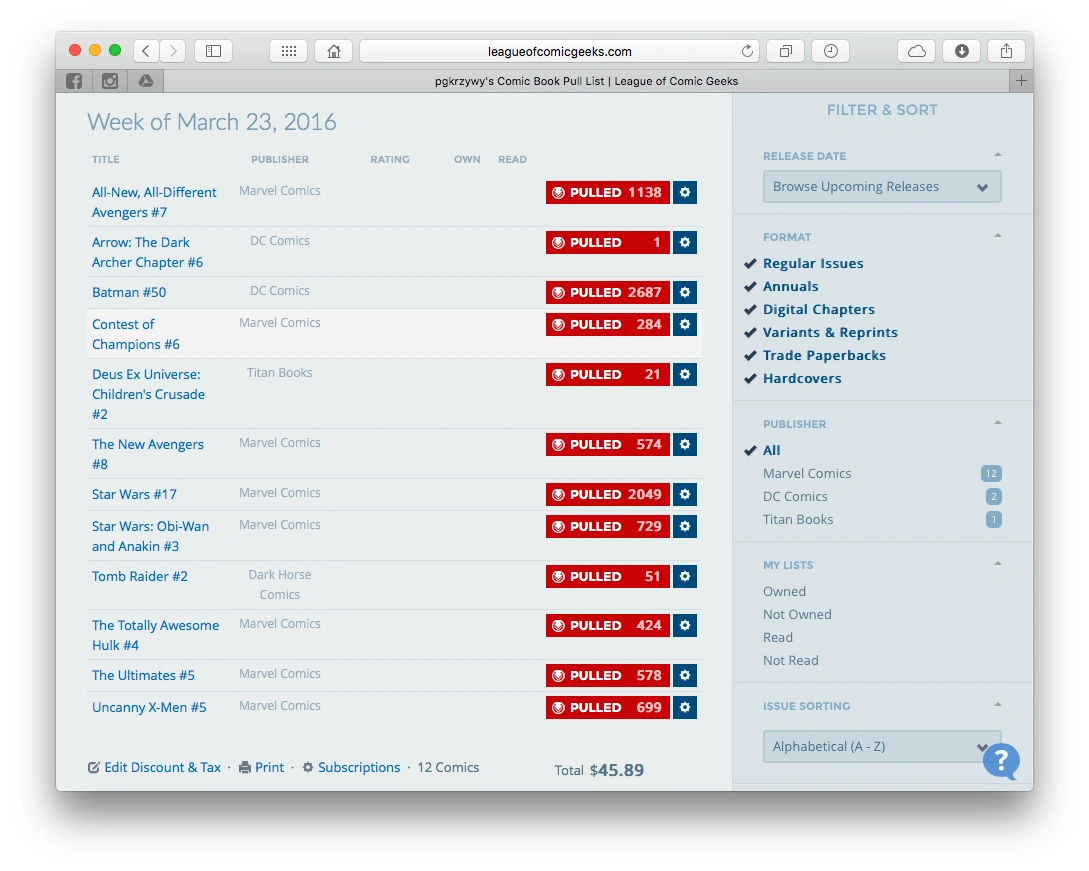Open settings gear for The Totally Awesome Hulk
This screenshot has width=1089, height=871.
(x=685, y=626)
